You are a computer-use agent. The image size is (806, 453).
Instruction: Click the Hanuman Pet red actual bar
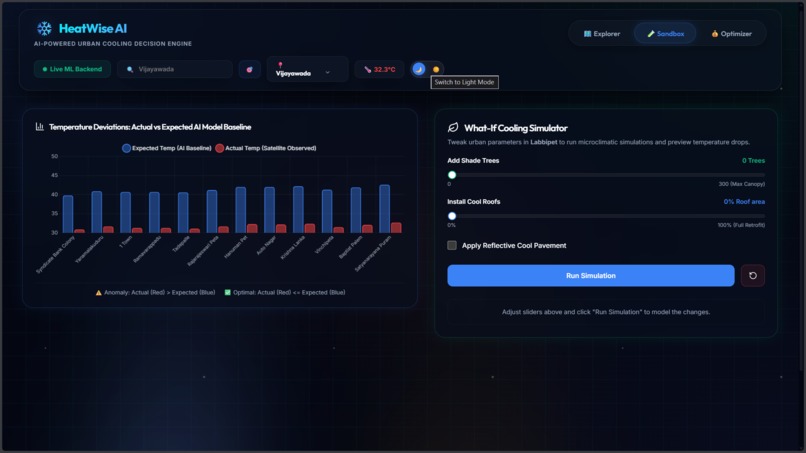(252, 228)
